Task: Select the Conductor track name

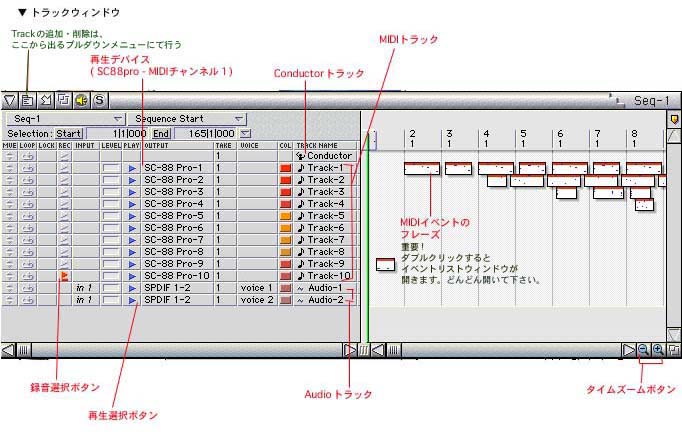Action: point(328,156)
